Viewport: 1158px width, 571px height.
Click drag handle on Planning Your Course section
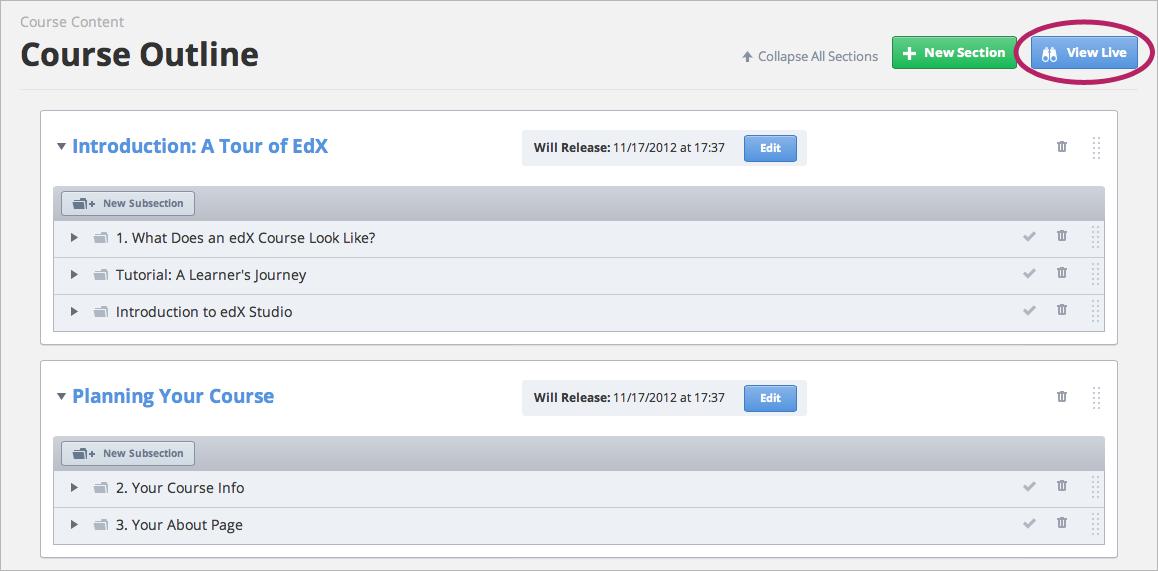pos(1096,398)
